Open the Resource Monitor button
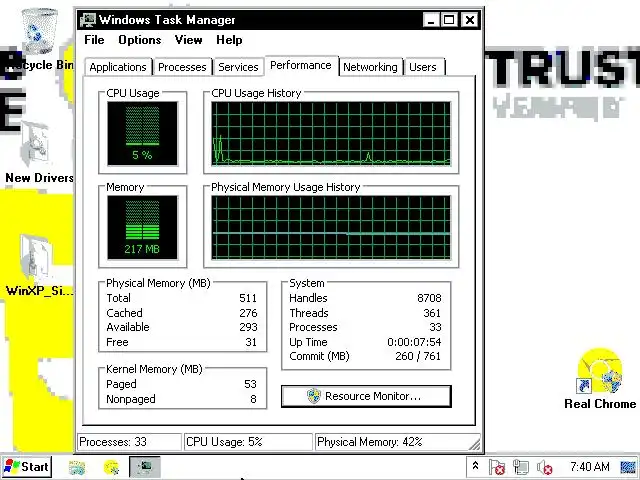The image size is (640, 480). 366,396
